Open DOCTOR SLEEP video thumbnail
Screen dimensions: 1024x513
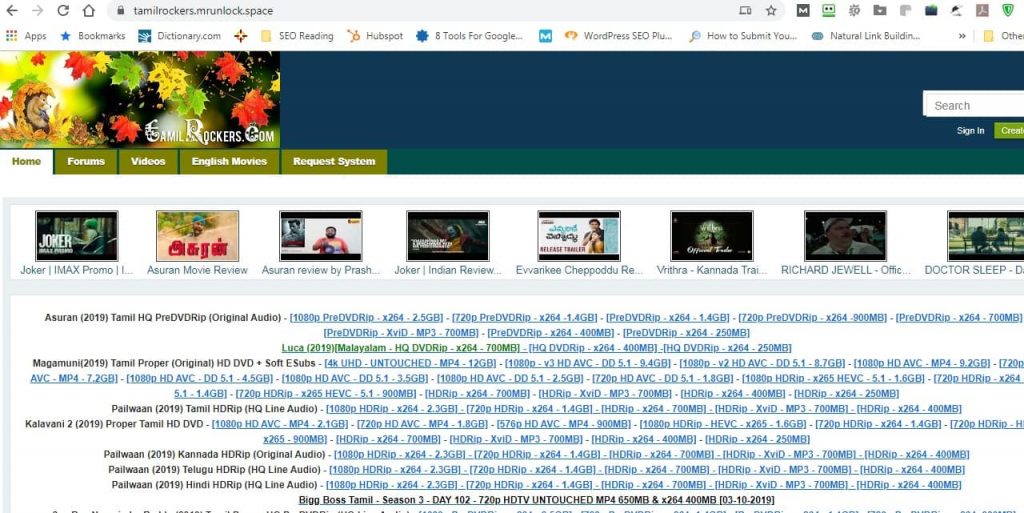click(985, 236)
